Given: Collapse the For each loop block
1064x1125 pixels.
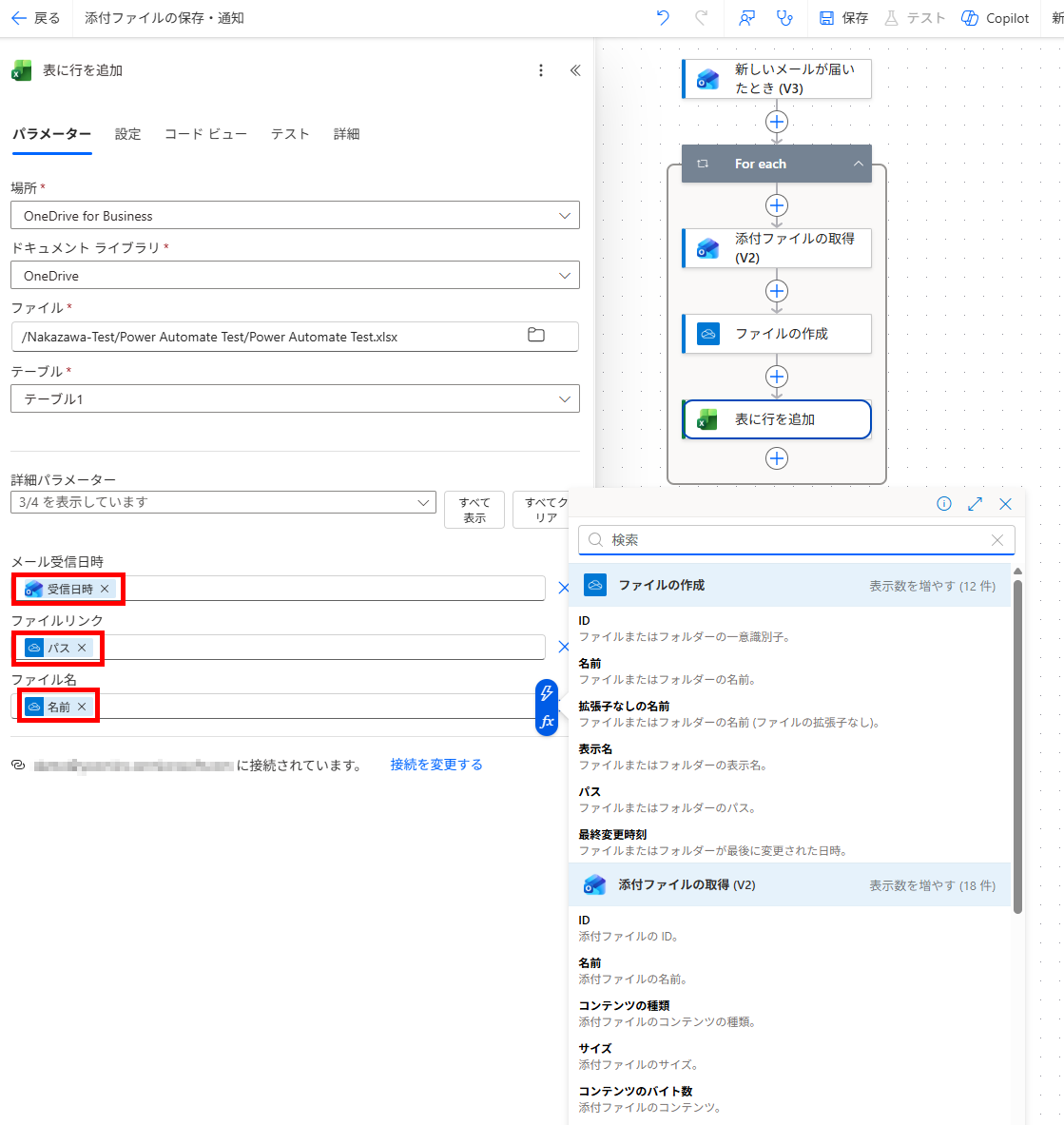Looking at the screenshot, I should [x=858, y=164].
